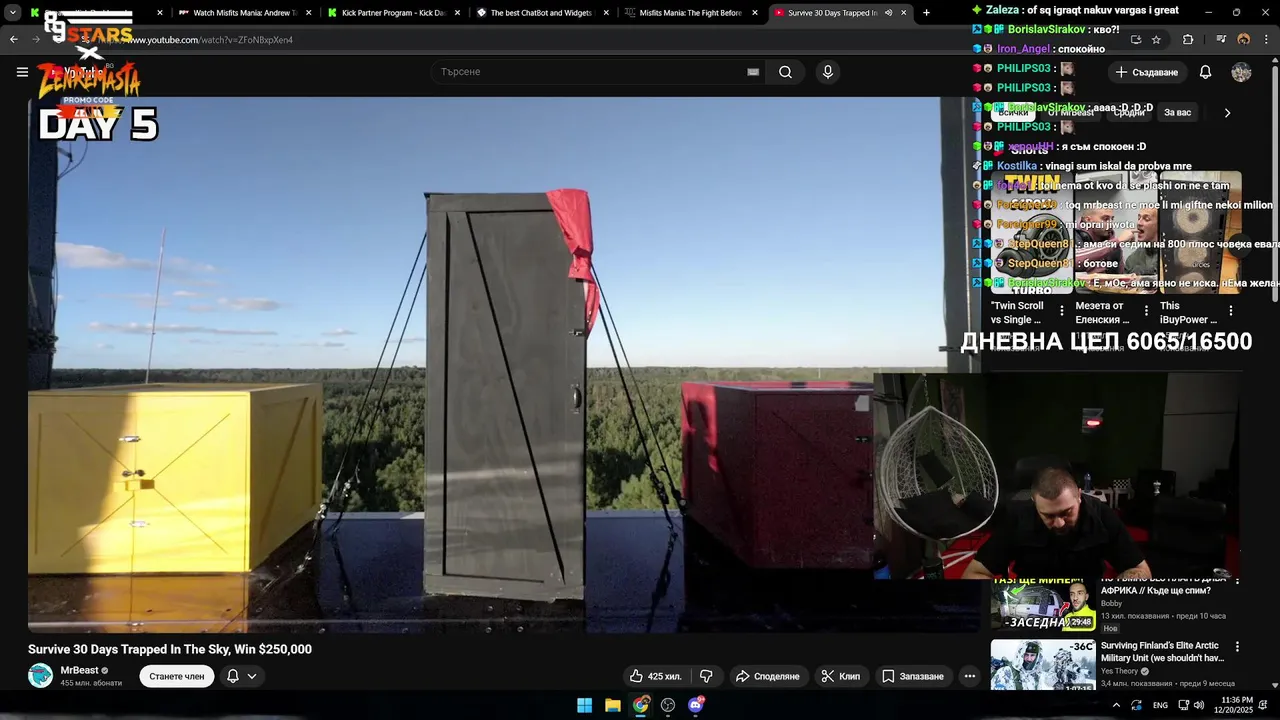Image resolution: width=1280 pixels, height=720 pixels.
Task: Switch to Misfits Mania: The Fight Before tab
Action: pyautogui.click(x=689, y=13)
